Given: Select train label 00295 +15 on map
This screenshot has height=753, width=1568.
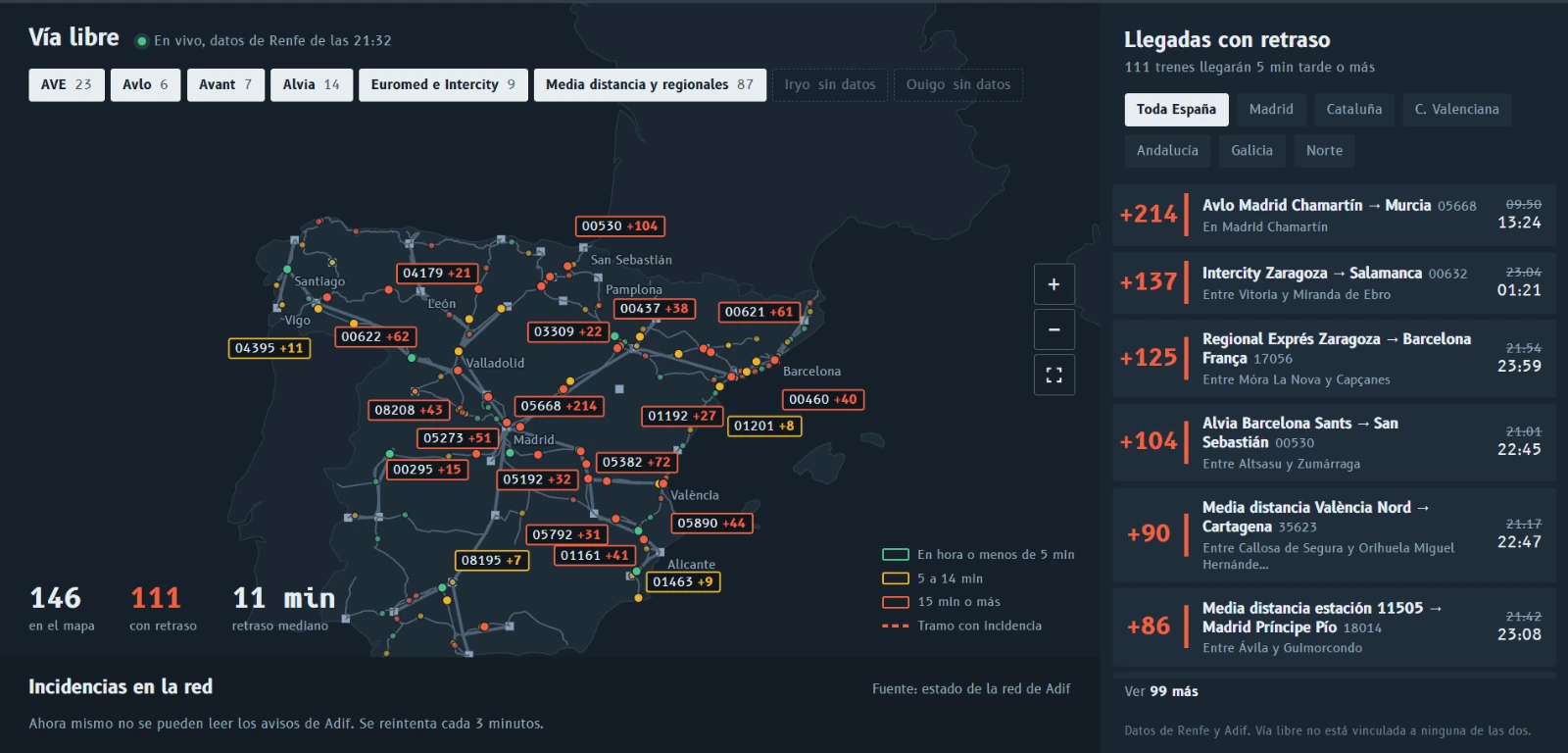Looking at the screenshot, I should point(427,470).
